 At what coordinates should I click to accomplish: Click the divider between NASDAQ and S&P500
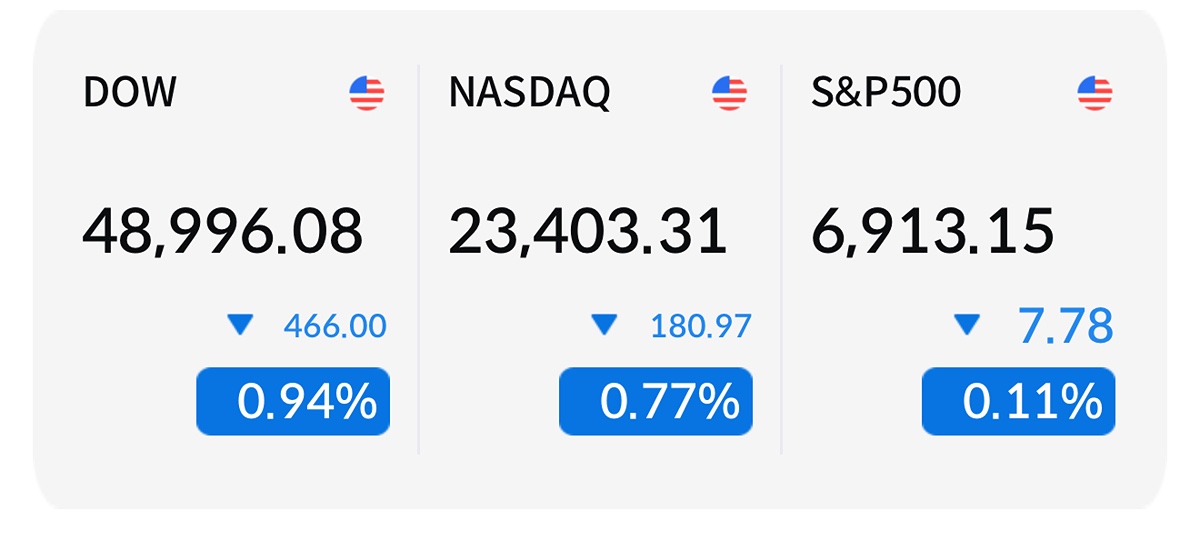[x=782, y=260]
